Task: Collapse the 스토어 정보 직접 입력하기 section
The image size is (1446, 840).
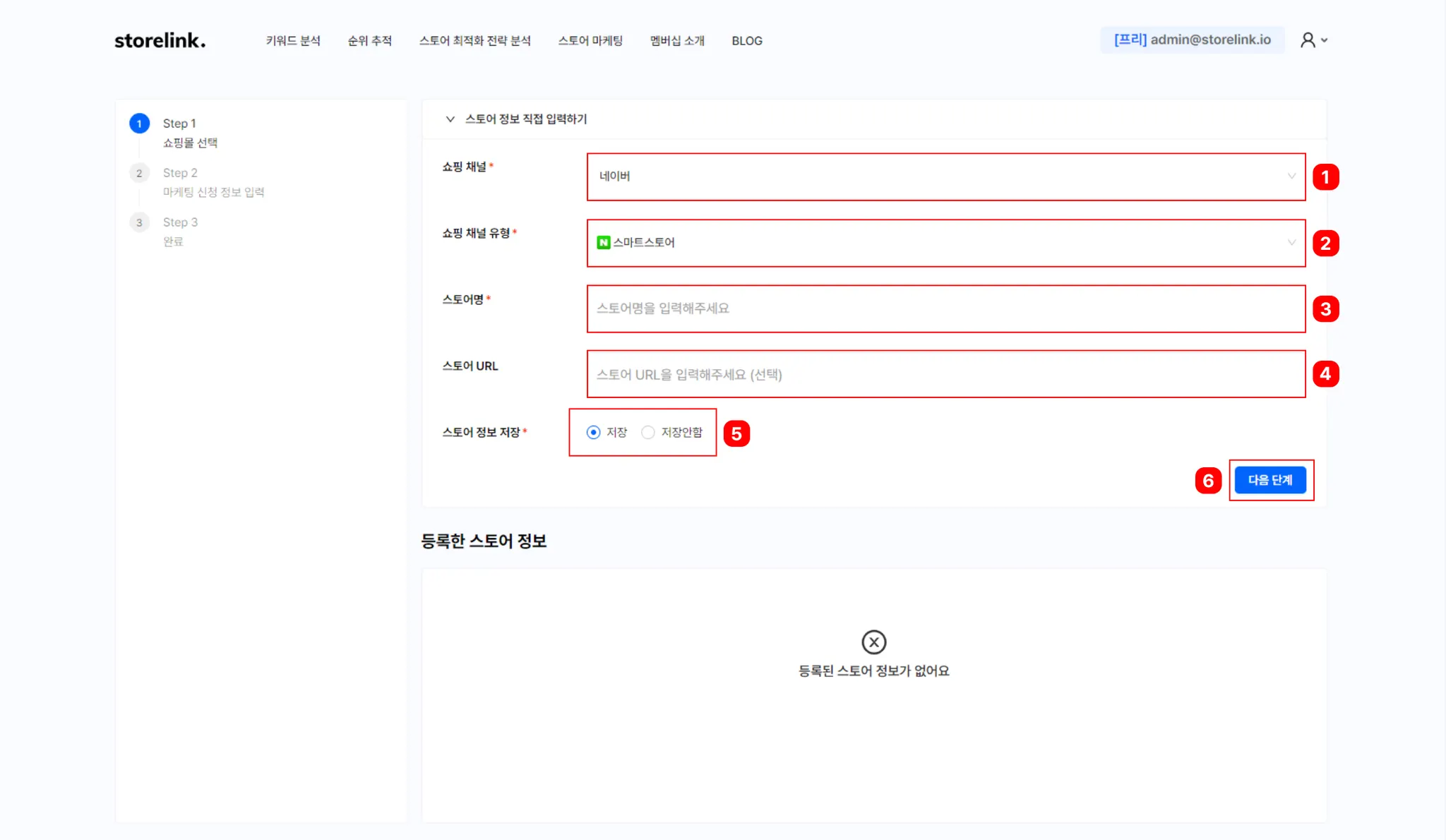Action: [x=450, y=119]
